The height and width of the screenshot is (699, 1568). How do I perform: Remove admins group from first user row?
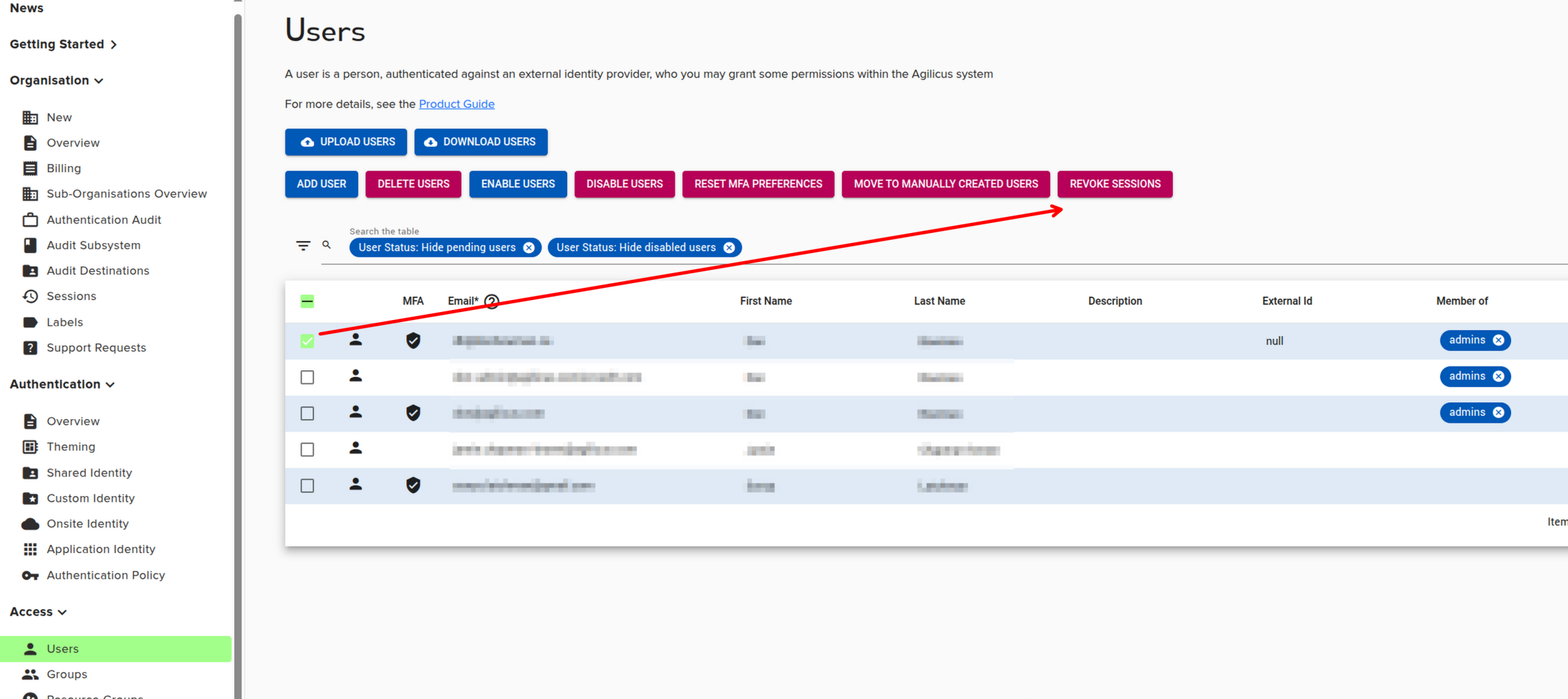click(1498, 340)
